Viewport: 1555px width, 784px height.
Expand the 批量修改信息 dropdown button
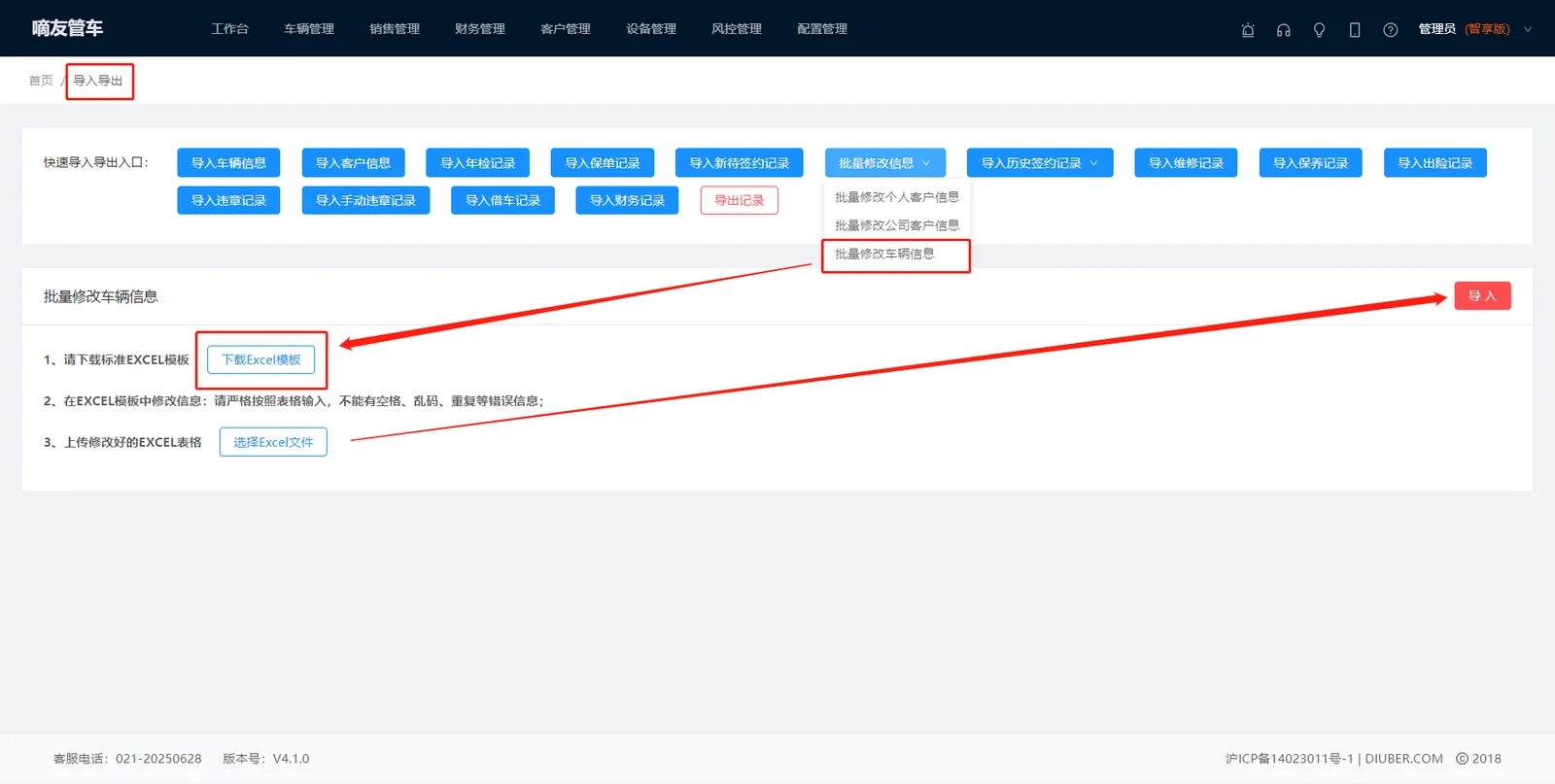(x=885, y=163)
